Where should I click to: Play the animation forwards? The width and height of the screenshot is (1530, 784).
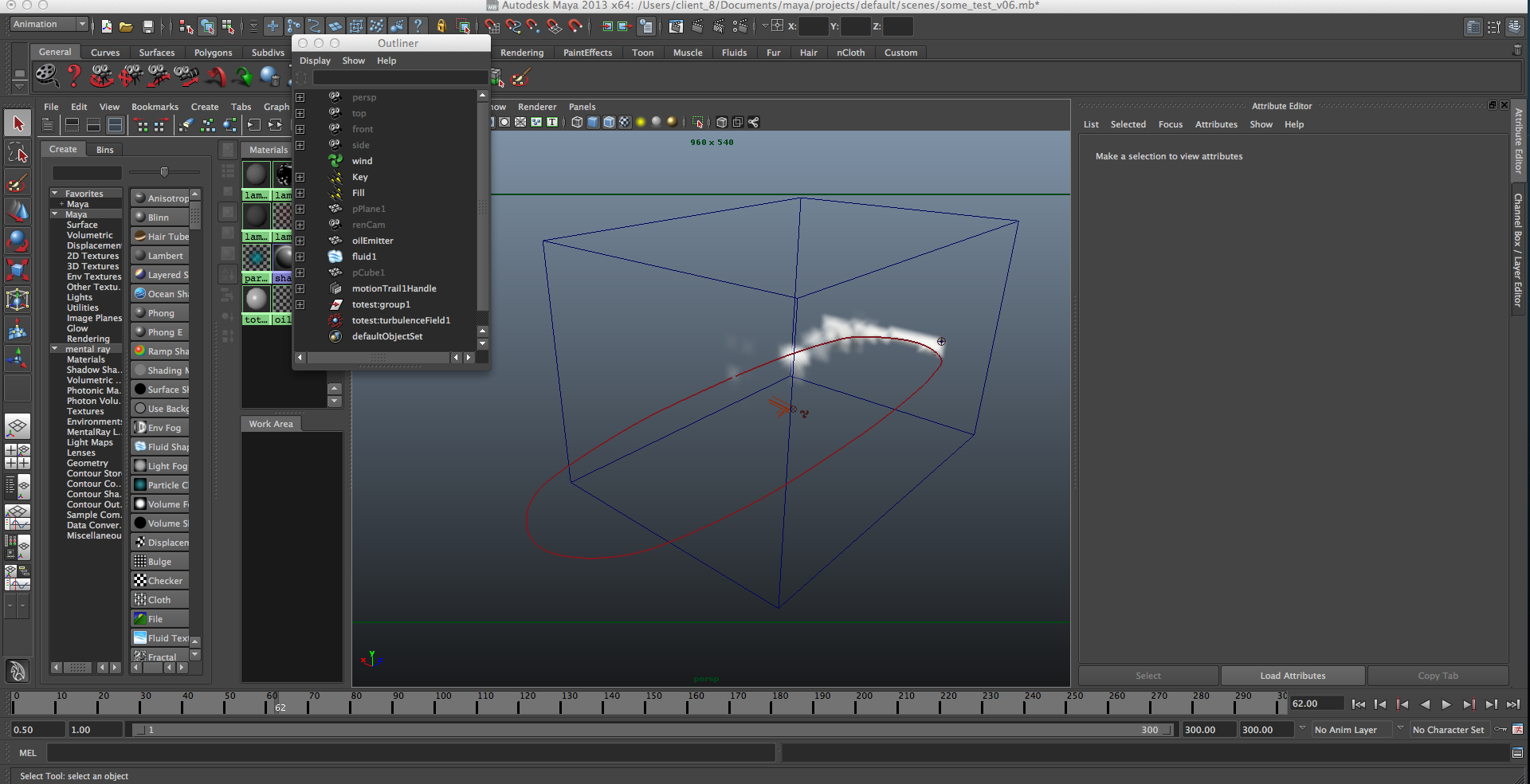(x=1446, y=704)
